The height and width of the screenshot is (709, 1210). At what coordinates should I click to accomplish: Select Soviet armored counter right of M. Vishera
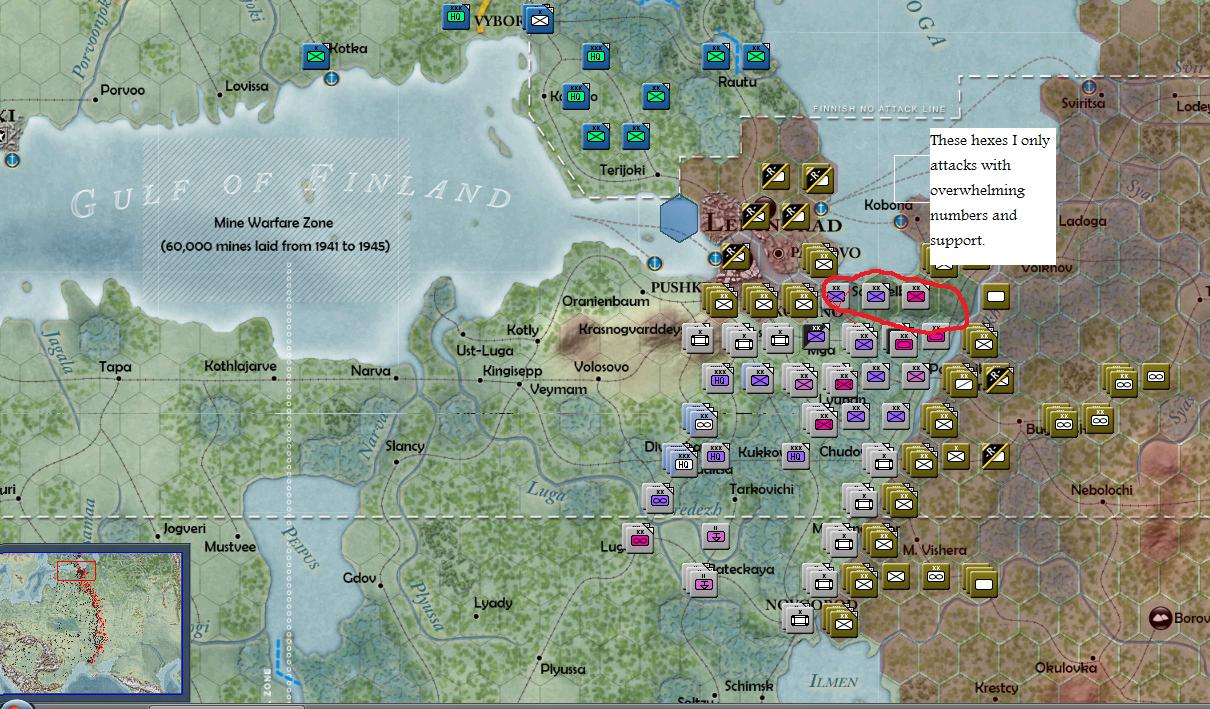(936, 576)
